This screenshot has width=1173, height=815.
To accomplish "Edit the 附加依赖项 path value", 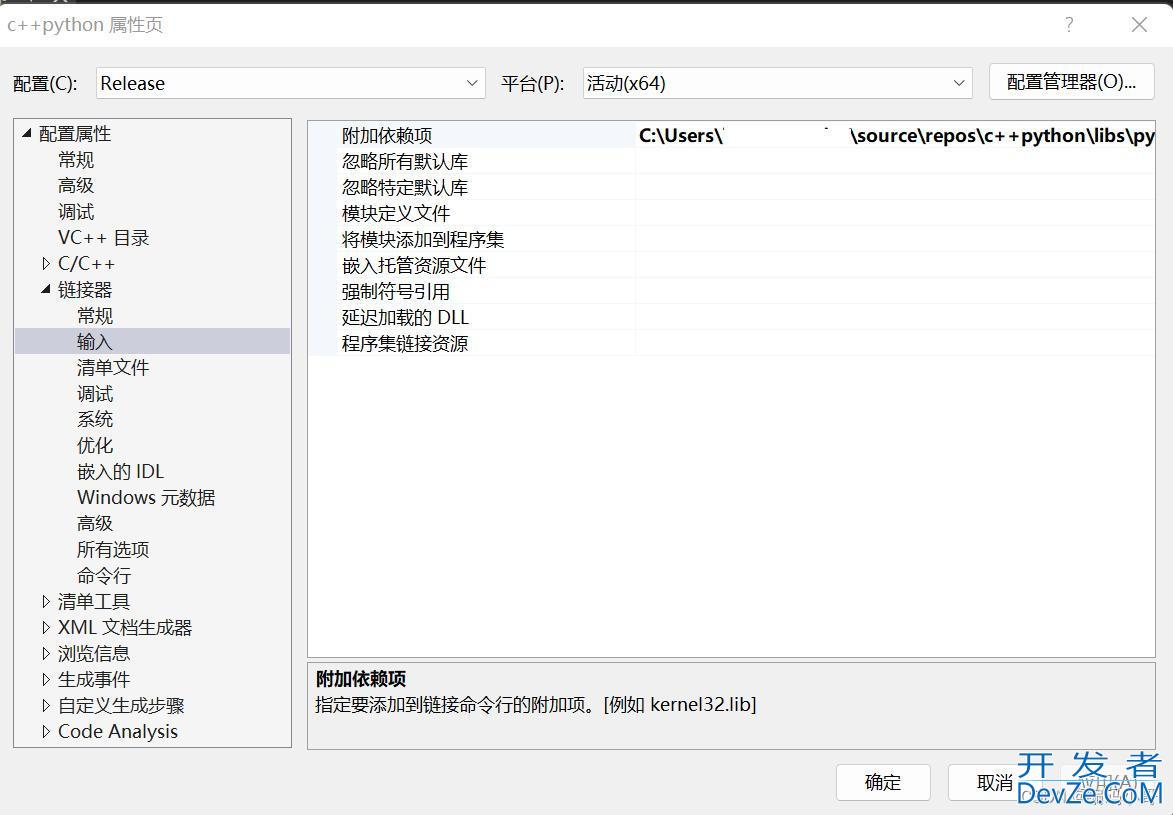I will click(x=895, y=135).
